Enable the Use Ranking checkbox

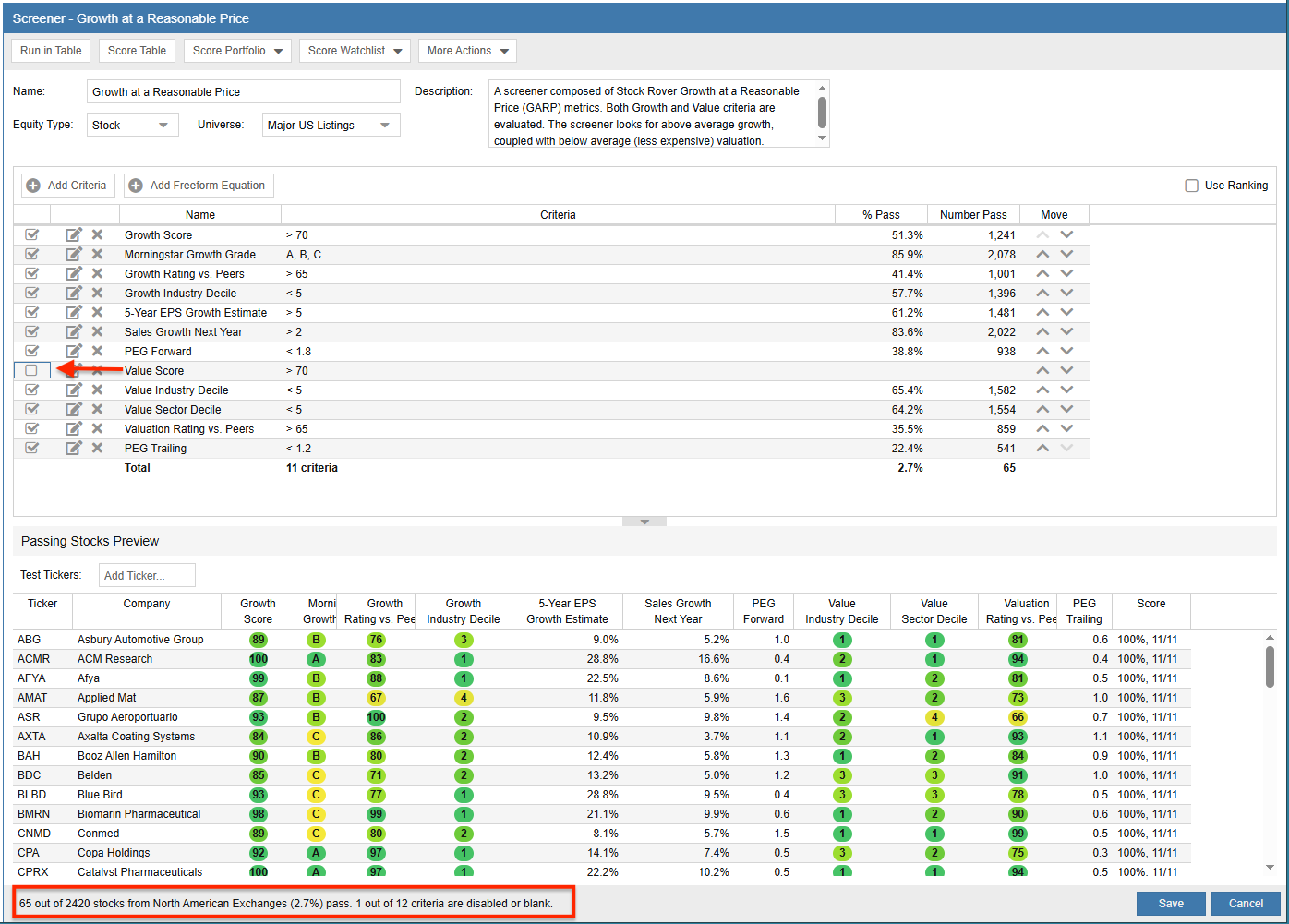point(1191,186)
